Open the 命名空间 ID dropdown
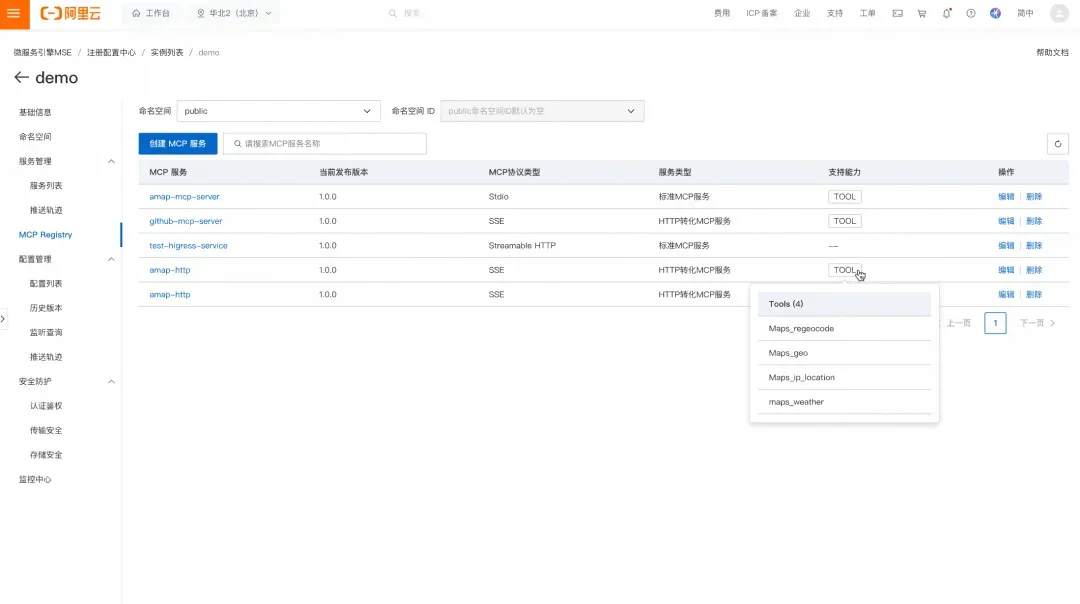The image size is (1080, 604). [542, 111]
